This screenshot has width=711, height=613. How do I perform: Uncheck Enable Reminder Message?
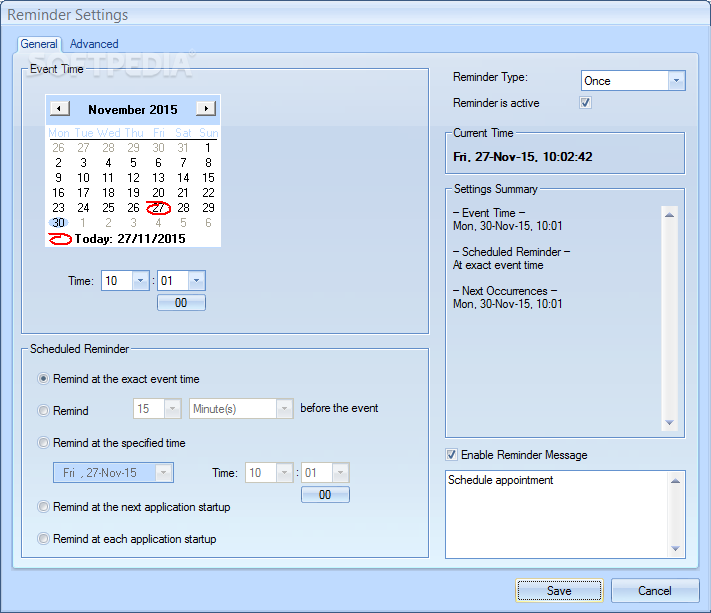pyautogui.click(x=451, y=454)
